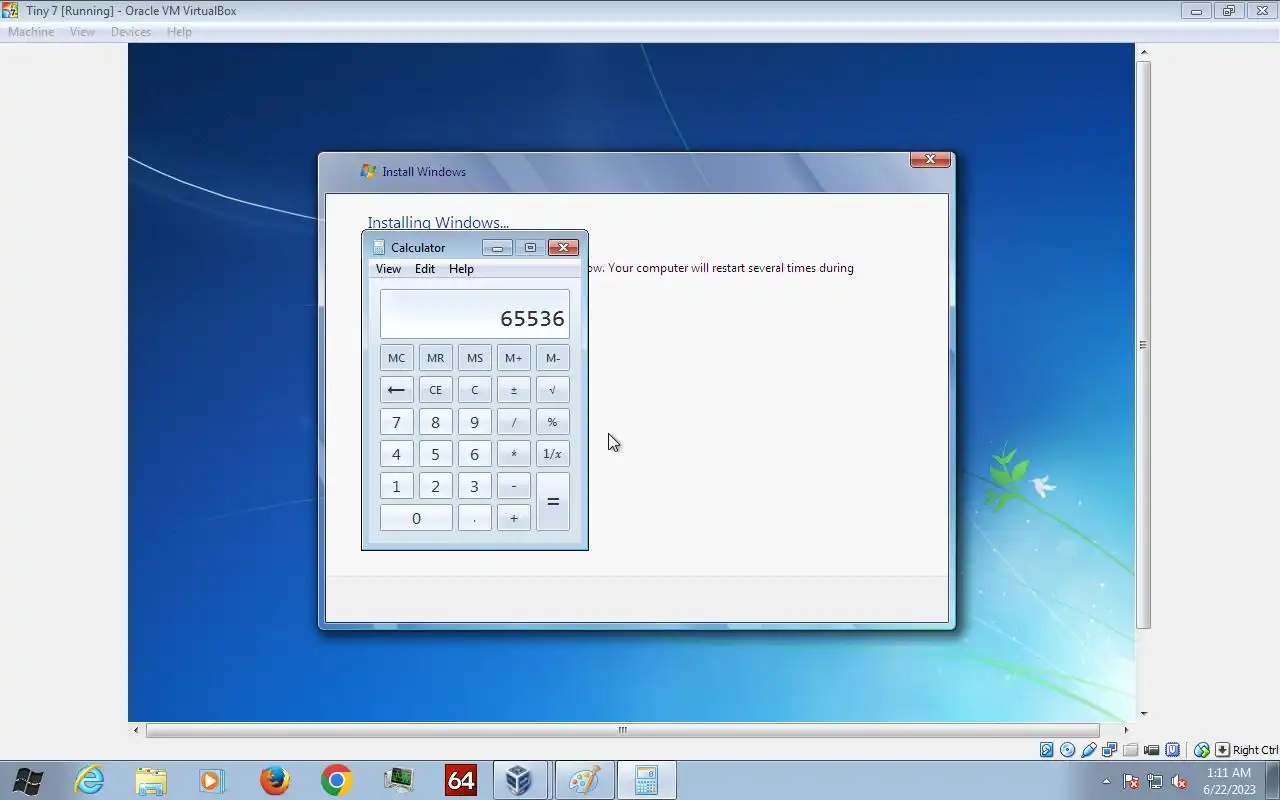Open the system monitor taskbar icon
Screen dimensions: 1280x800
click(398, 780)
